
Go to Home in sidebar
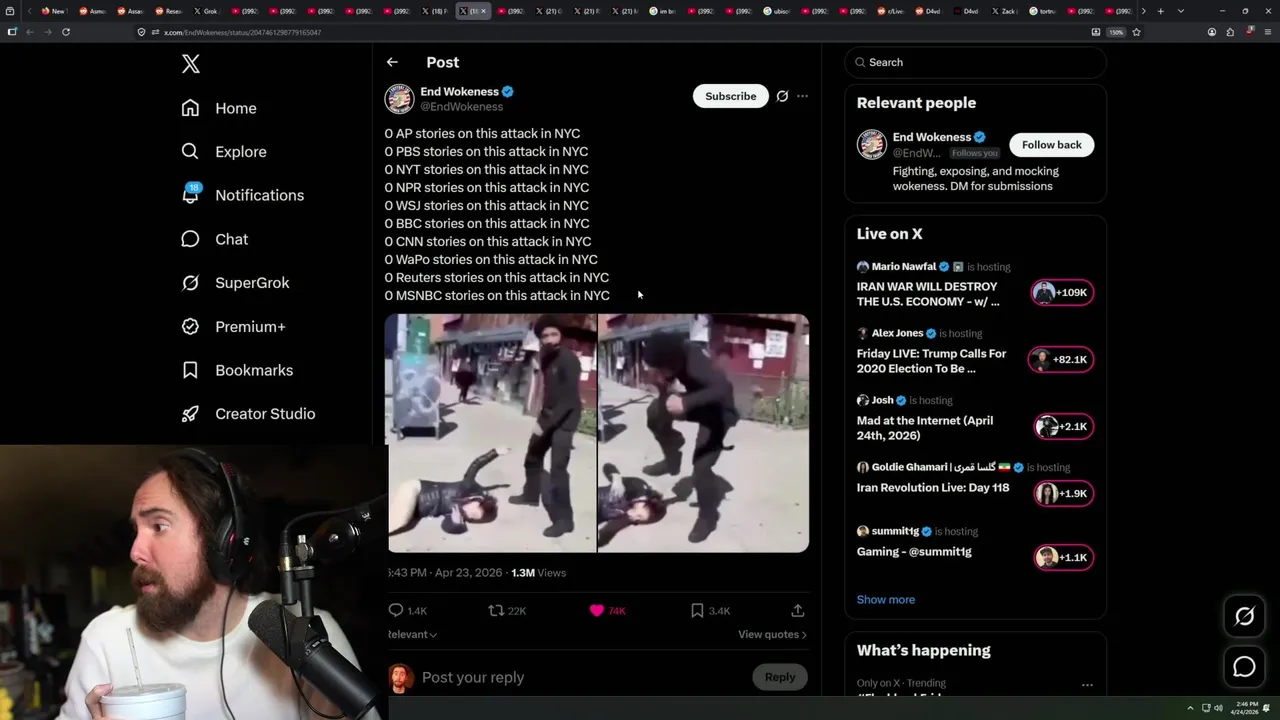[x=219, y=108]
